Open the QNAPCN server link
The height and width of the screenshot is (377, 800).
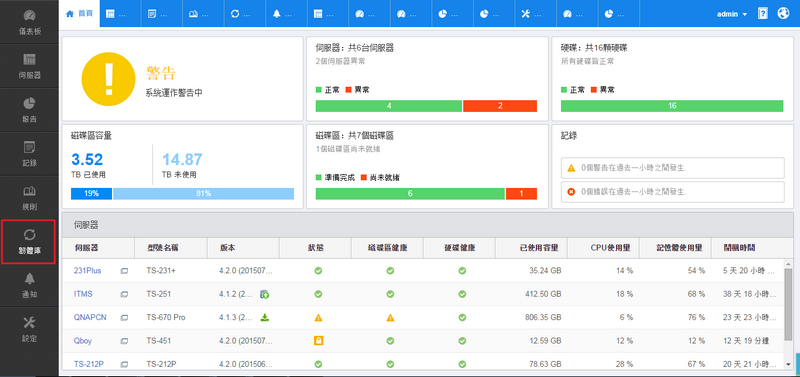pyautogui.click(x=90, y=318)
